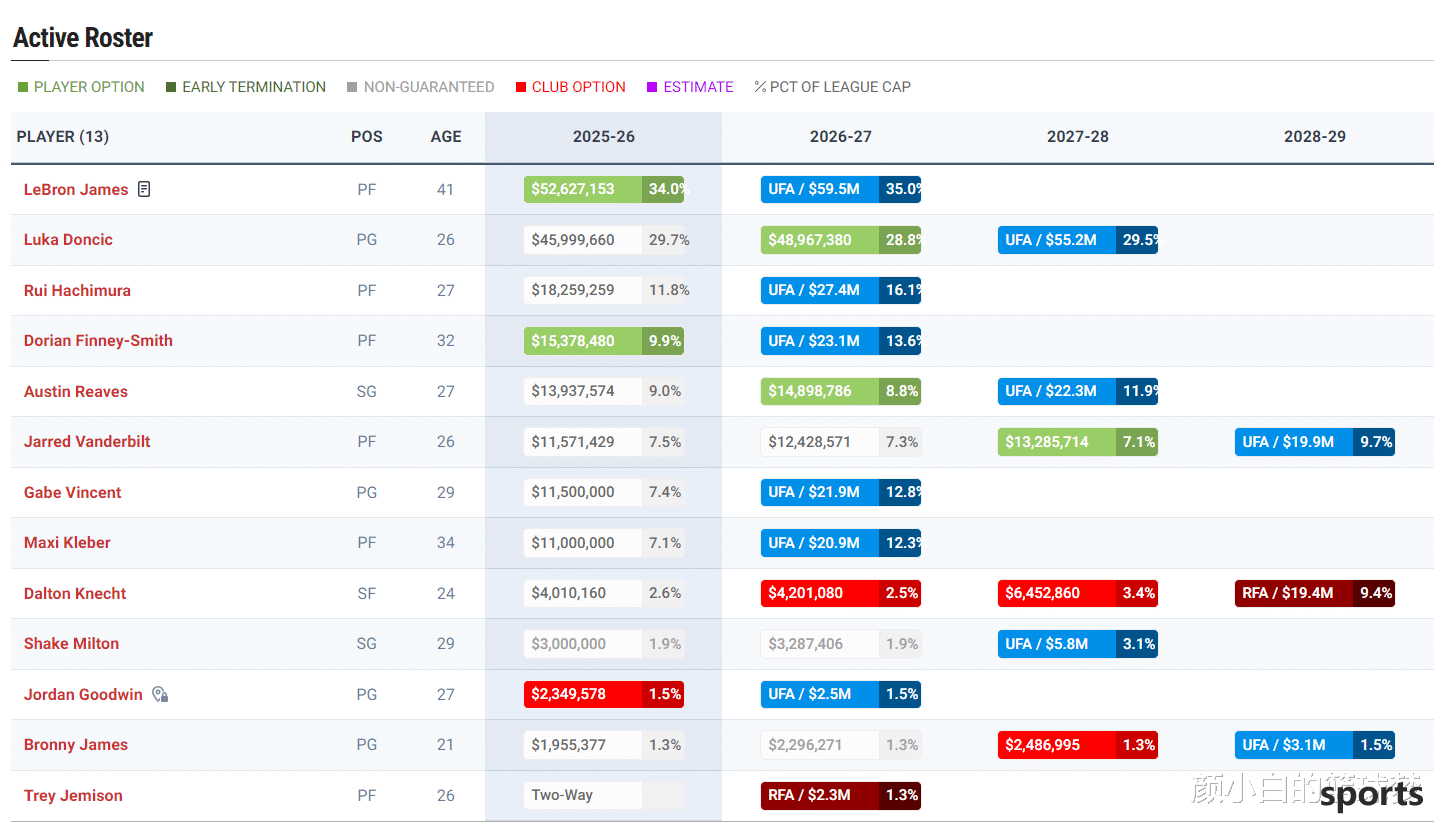Click the UFA / $59.5M cell
Screen dimensions: 1438x826
tap(841, 189)
